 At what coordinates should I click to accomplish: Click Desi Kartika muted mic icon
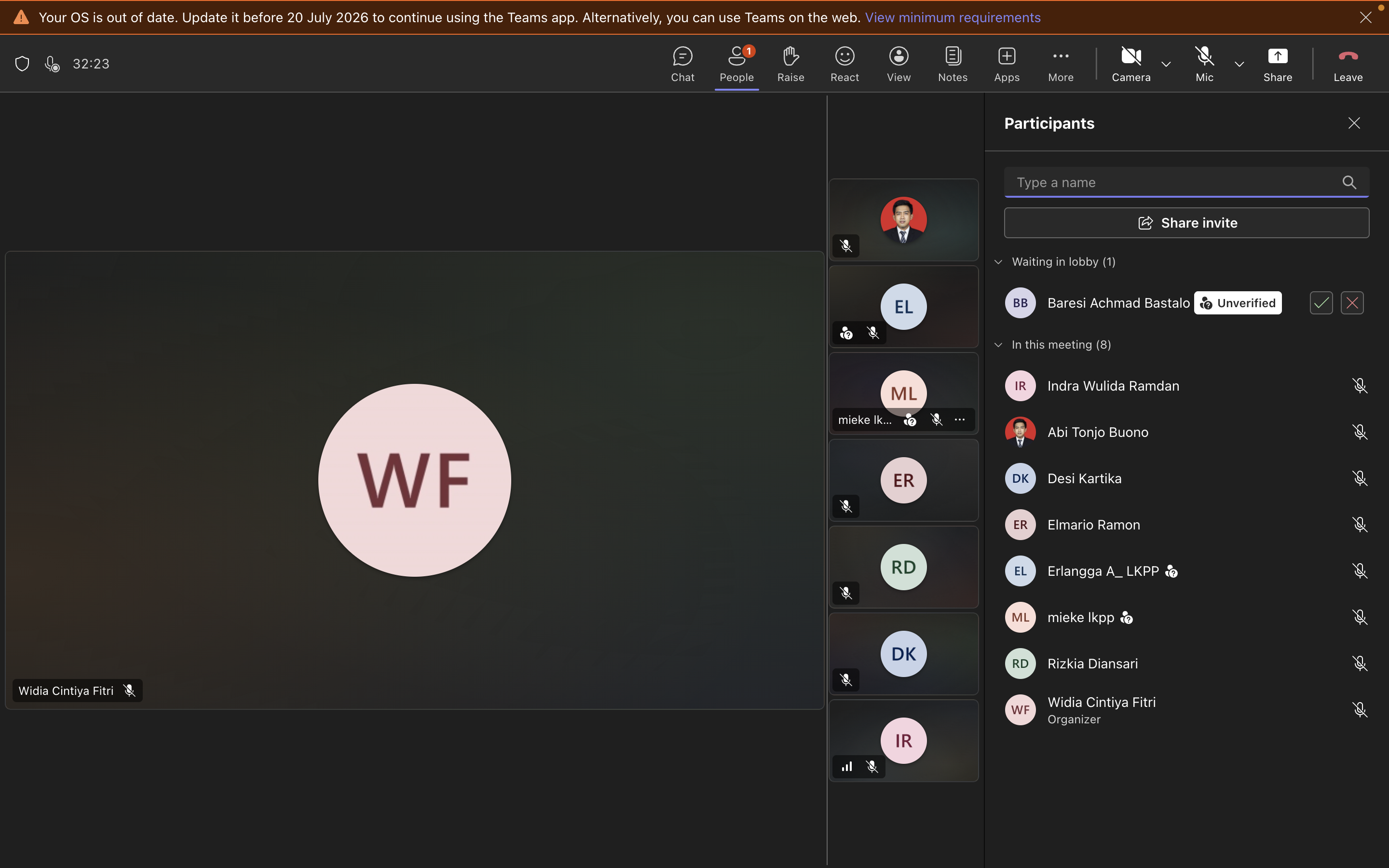coord(1359,478)
